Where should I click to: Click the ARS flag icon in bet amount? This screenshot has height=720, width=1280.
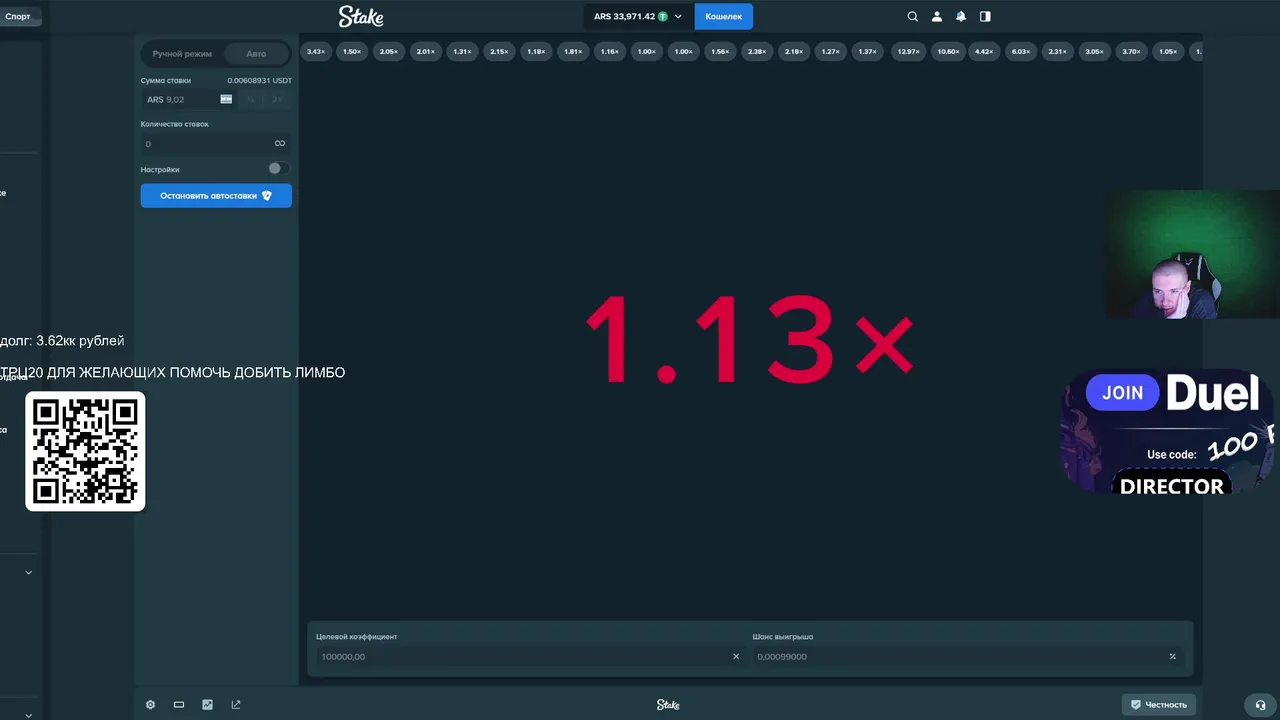[226, 99]
